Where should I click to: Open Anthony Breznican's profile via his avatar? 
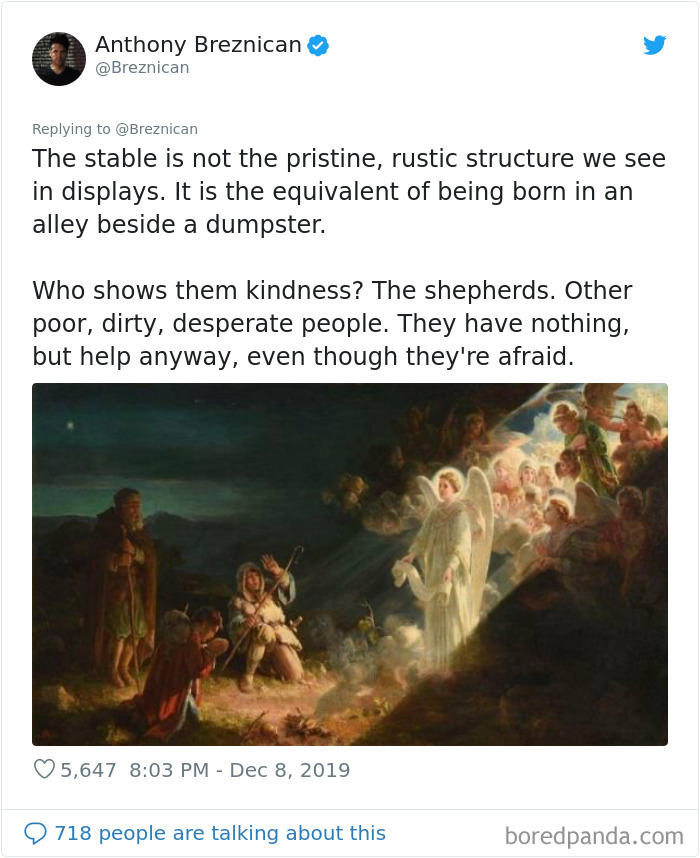pyautogui.click(x=58, y=58)
